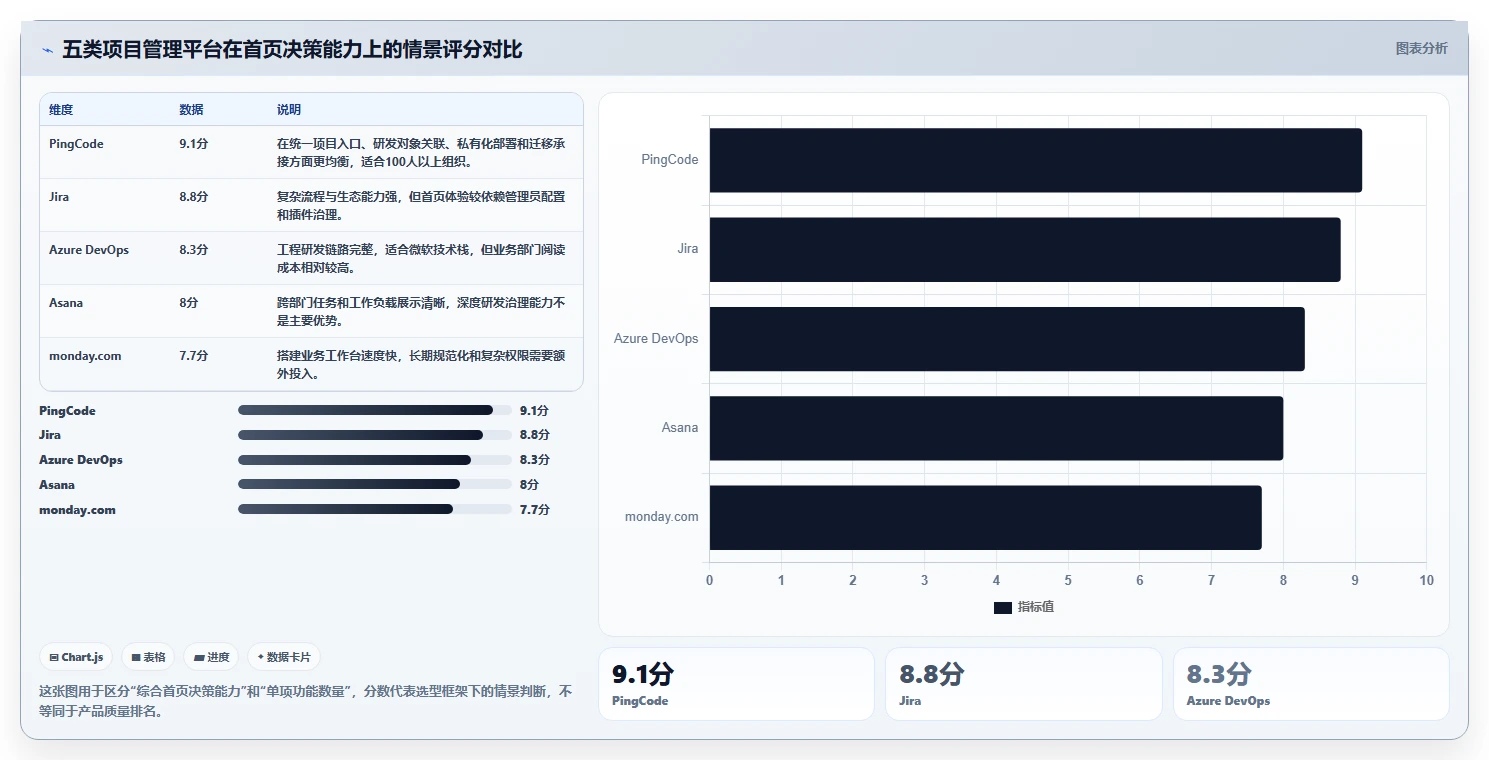The width and height of the screenshot is (1489, 760).
Task: Click the 7.7分 label beside monday.com progress bar
Action: [x=534, y=510]
